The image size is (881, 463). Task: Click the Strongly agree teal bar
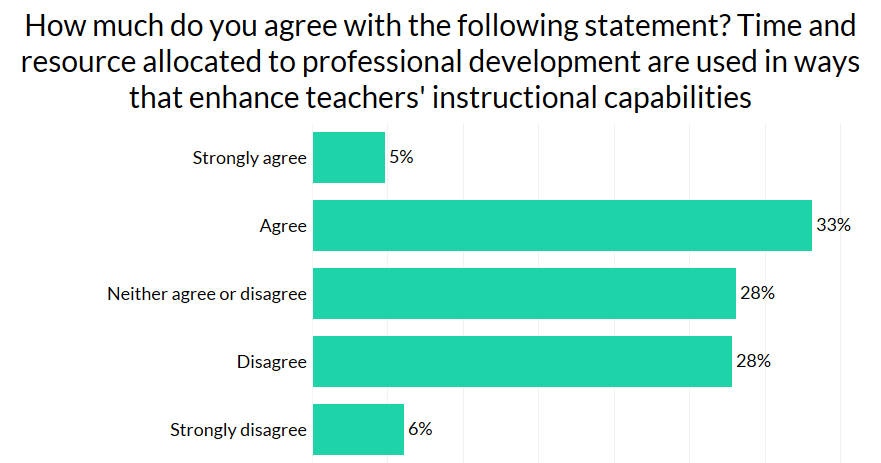point(349,157)
